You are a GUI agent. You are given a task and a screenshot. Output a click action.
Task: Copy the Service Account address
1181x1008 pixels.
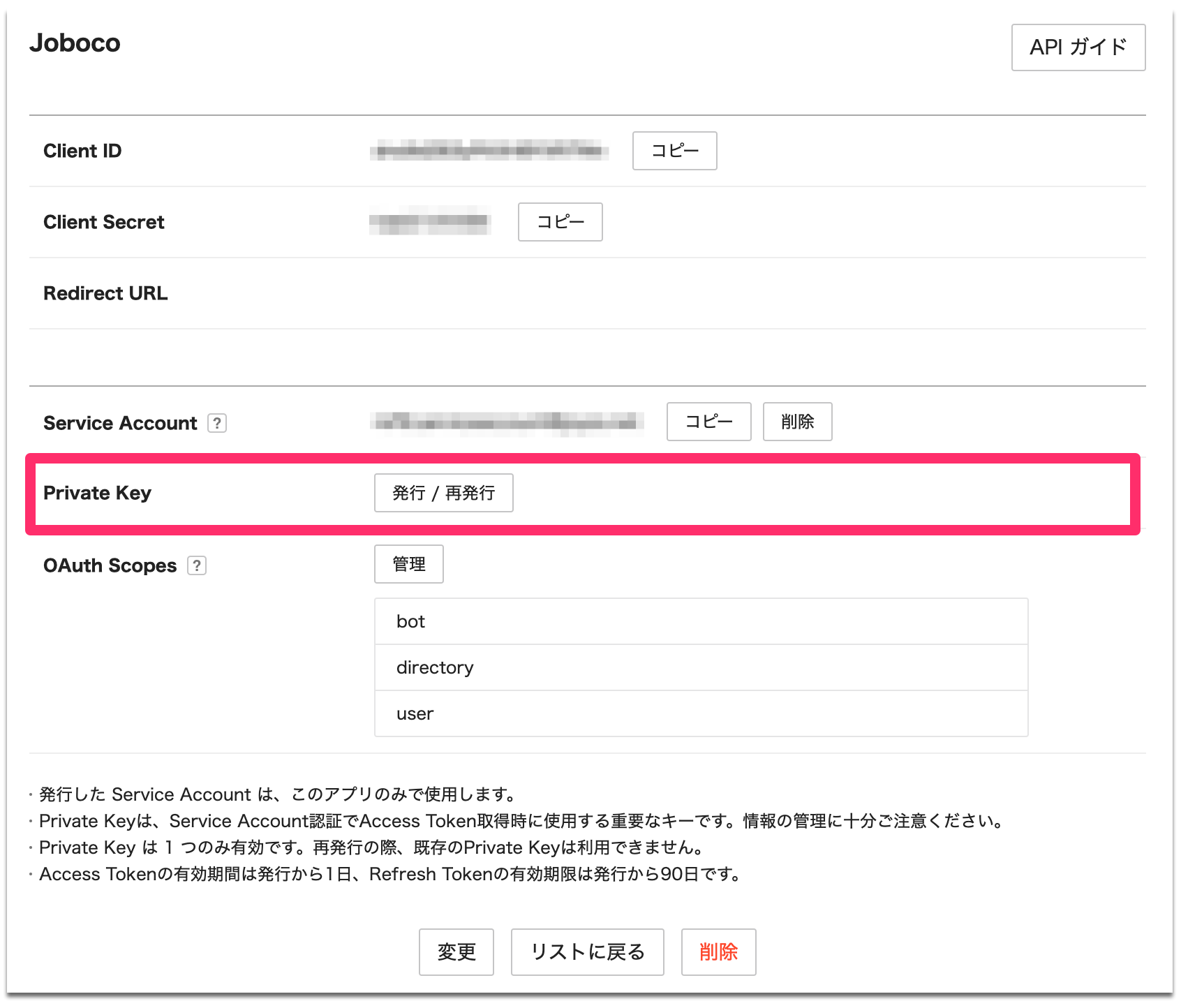point(708,422)
